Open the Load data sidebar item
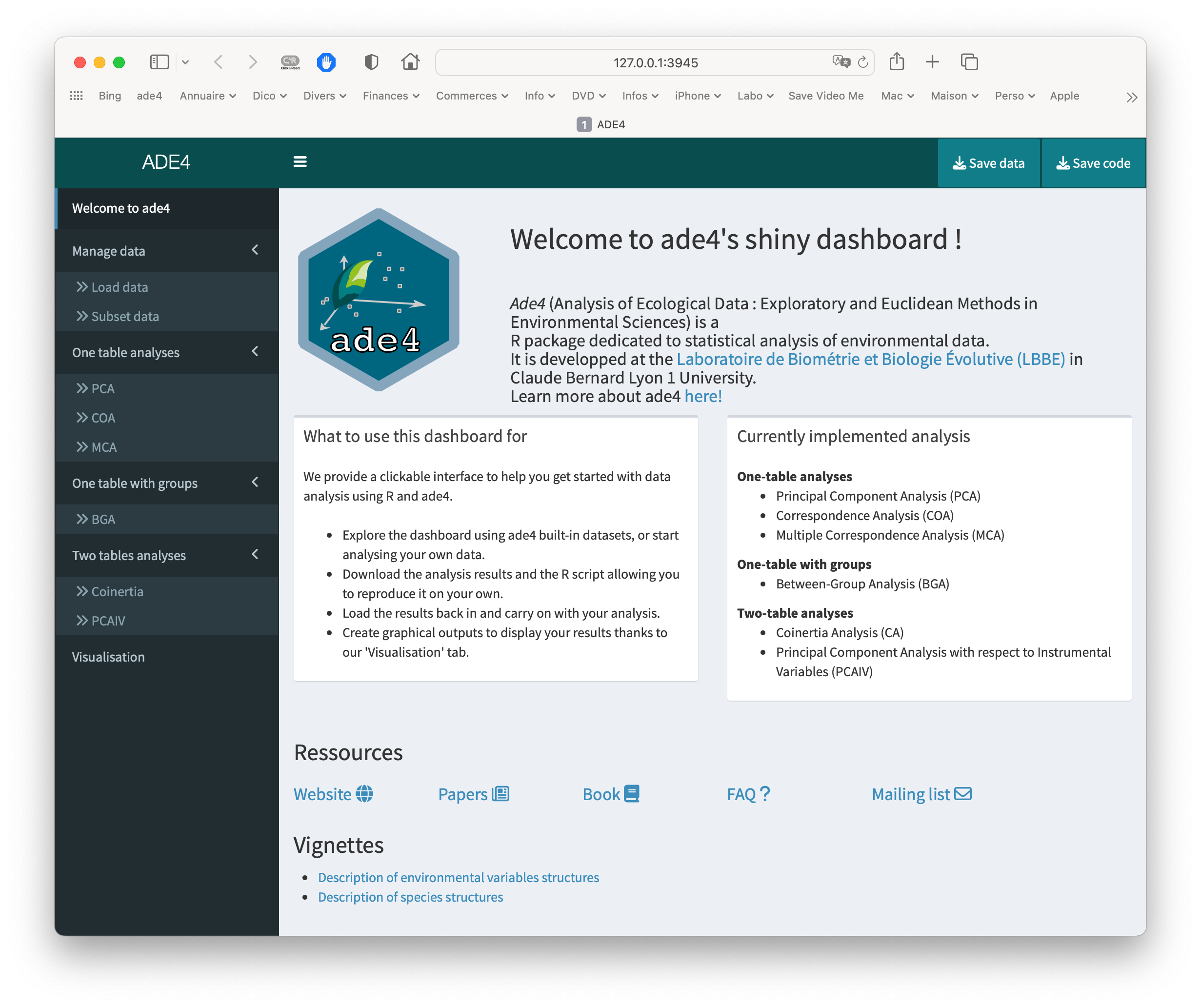1201x1008 pixels. [120, 287]
